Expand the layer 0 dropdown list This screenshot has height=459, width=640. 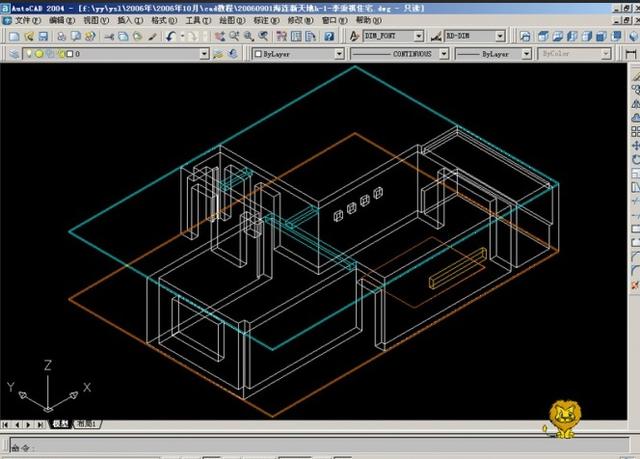coord(204,54)
